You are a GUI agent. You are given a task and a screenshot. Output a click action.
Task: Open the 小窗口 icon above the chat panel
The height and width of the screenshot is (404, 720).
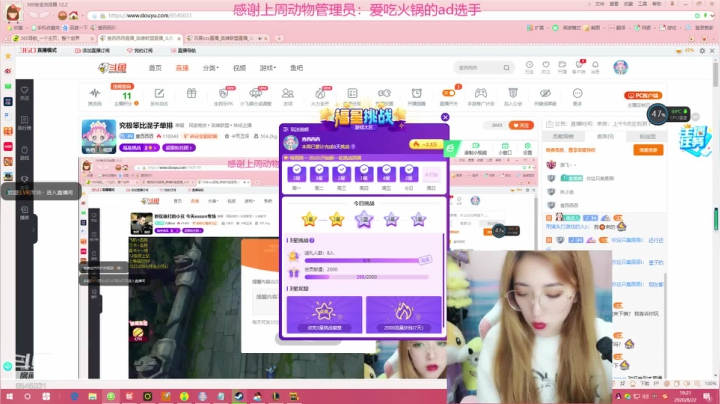pyautogui.click(x=505, y=148)
